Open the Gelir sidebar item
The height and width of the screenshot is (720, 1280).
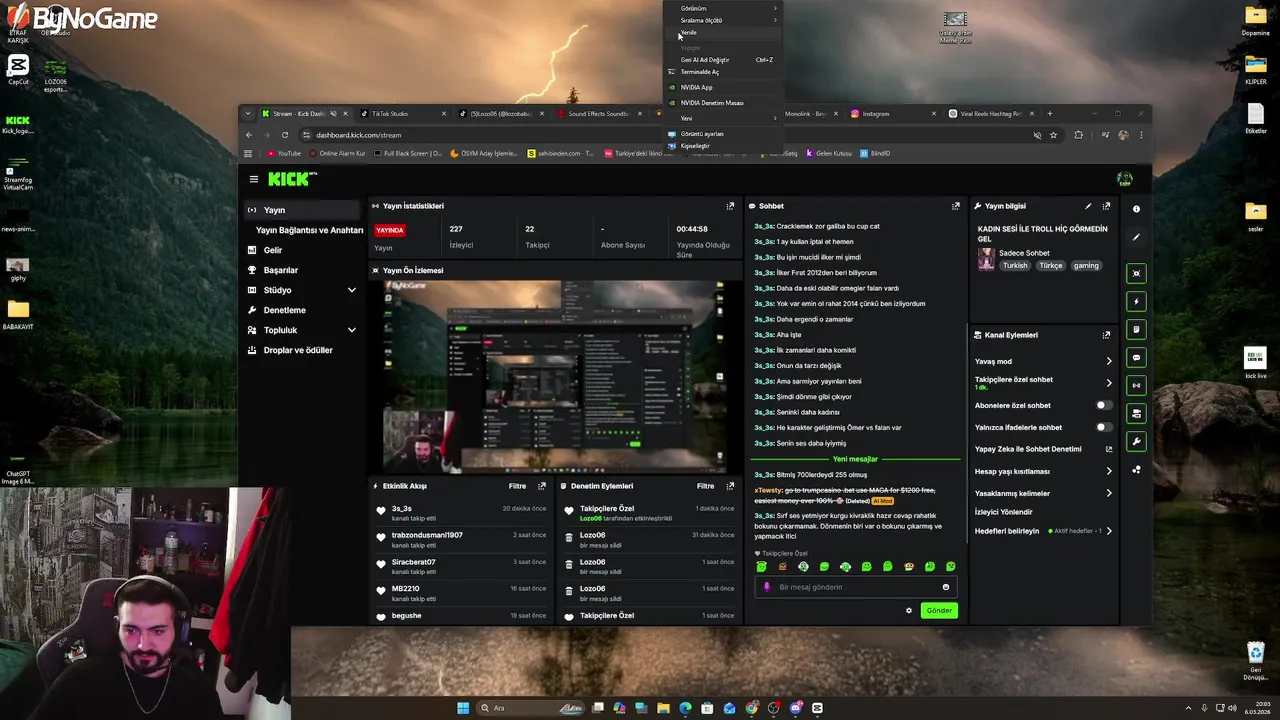(x=304, y=250)
